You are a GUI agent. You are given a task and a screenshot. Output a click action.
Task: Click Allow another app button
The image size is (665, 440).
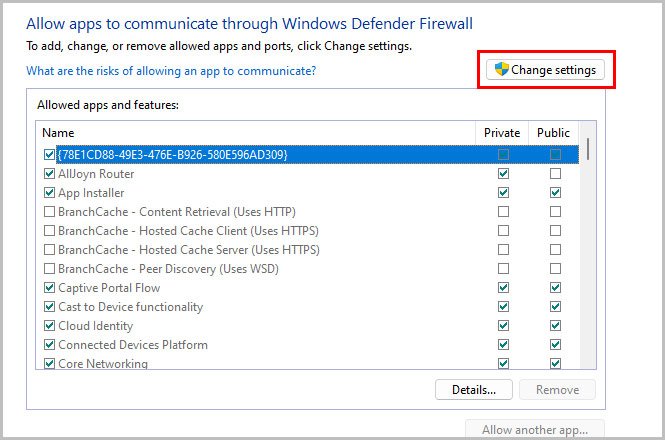click(535, 429)
